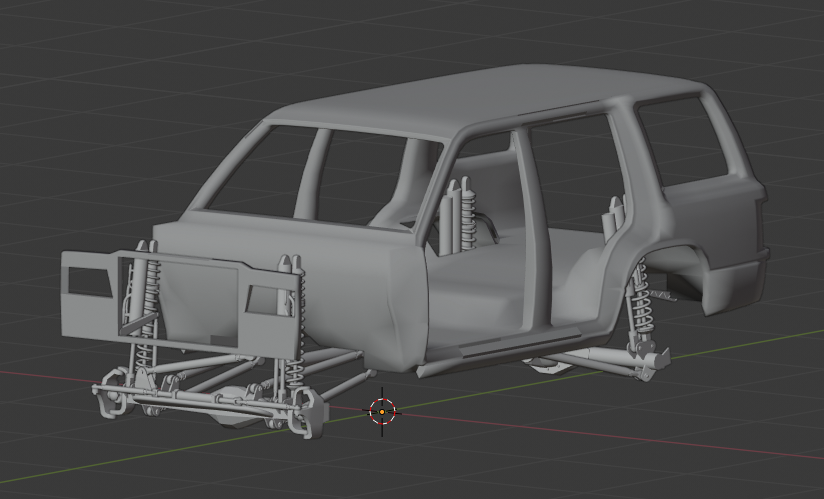This screenshot has width=824, height=499.
Task: Select the front axle assembly
Action: click(x=210, y=403)
